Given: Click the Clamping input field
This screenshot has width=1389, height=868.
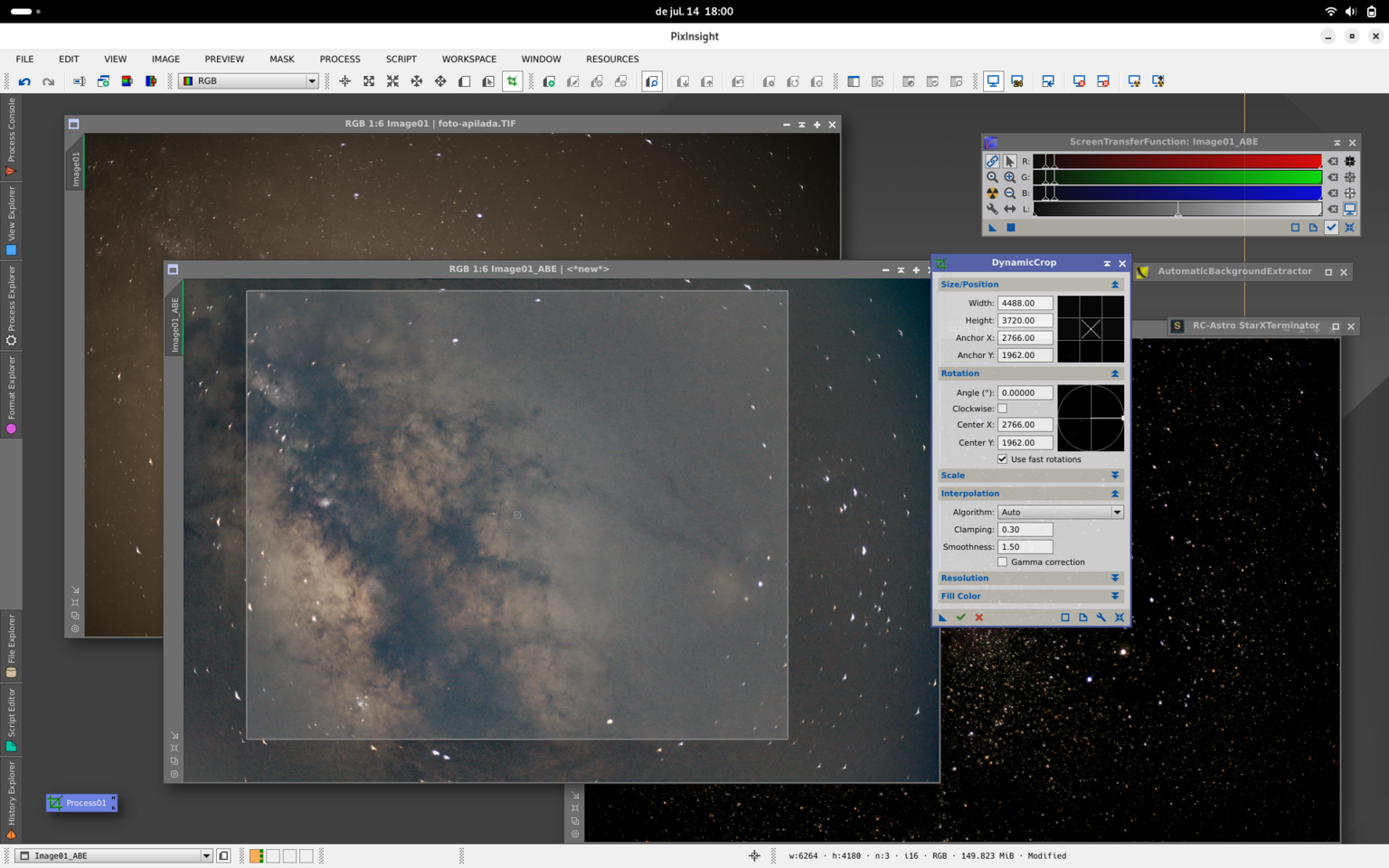Looking at the screenshot, I should click(1025, 529).
